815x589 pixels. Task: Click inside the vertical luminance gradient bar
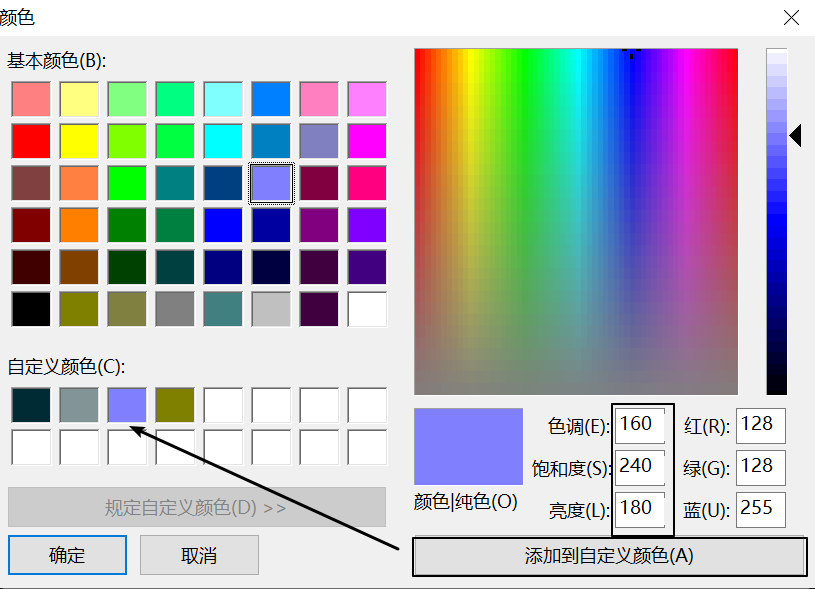click(777, 221)
